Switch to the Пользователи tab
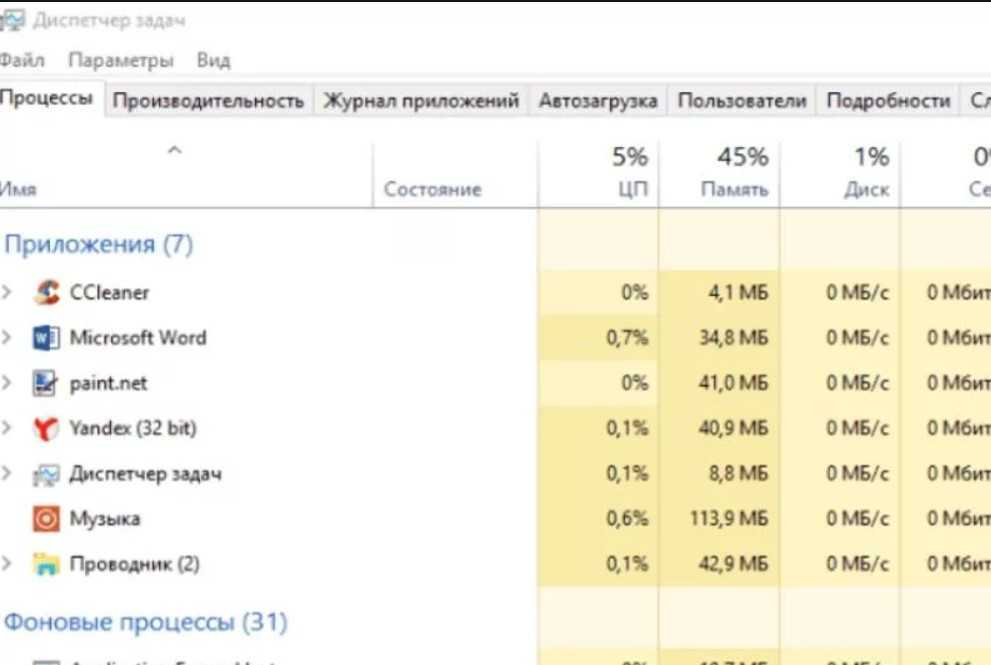The height and width of the screenshot is (665, 991). tap(742, 101)
